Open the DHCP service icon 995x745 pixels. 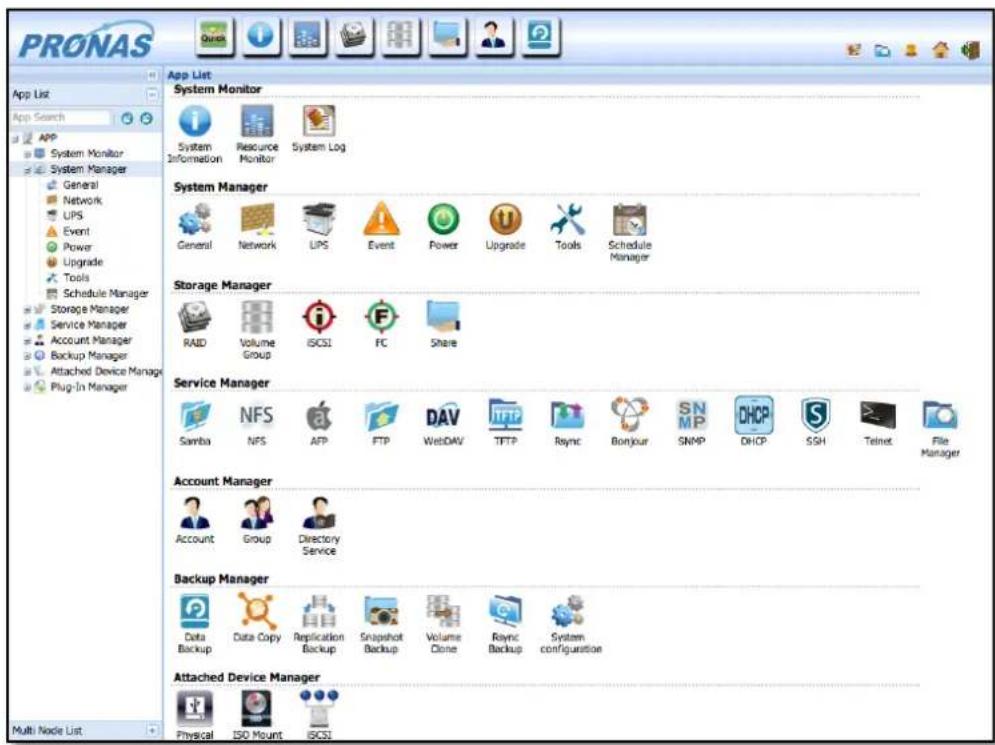tap(754, 416)
